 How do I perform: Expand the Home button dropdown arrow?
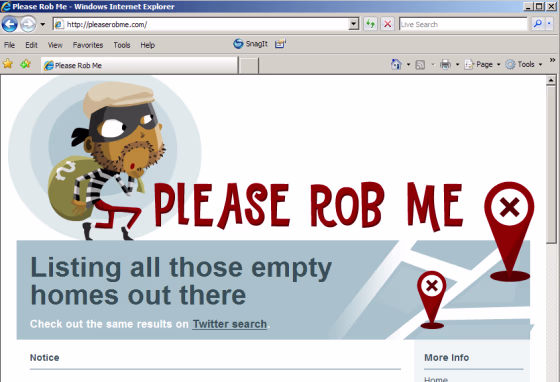(x=408, y=65)
